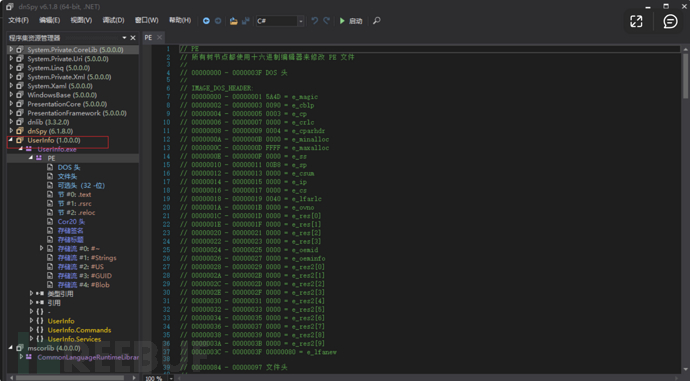Close the PE tab
Viewport: 690px width, 381px height.
pos(159,37)
